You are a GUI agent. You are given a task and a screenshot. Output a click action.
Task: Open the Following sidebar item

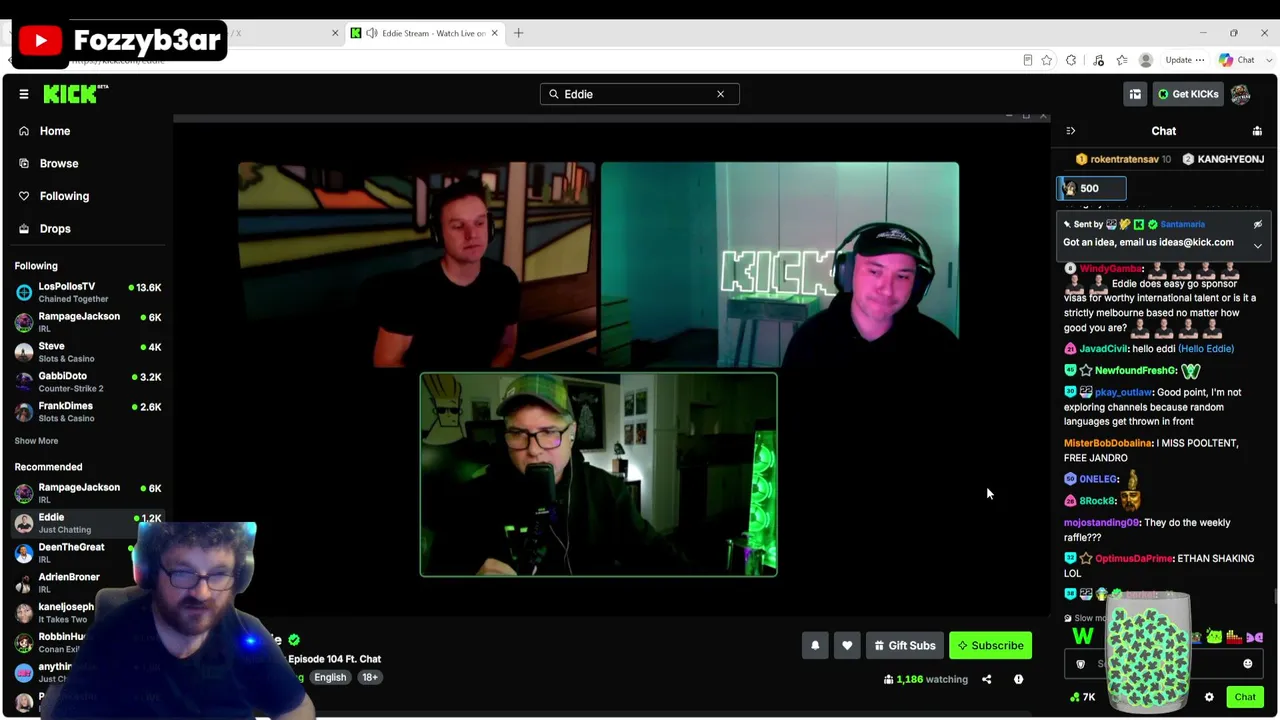click(x=86, y=196)
